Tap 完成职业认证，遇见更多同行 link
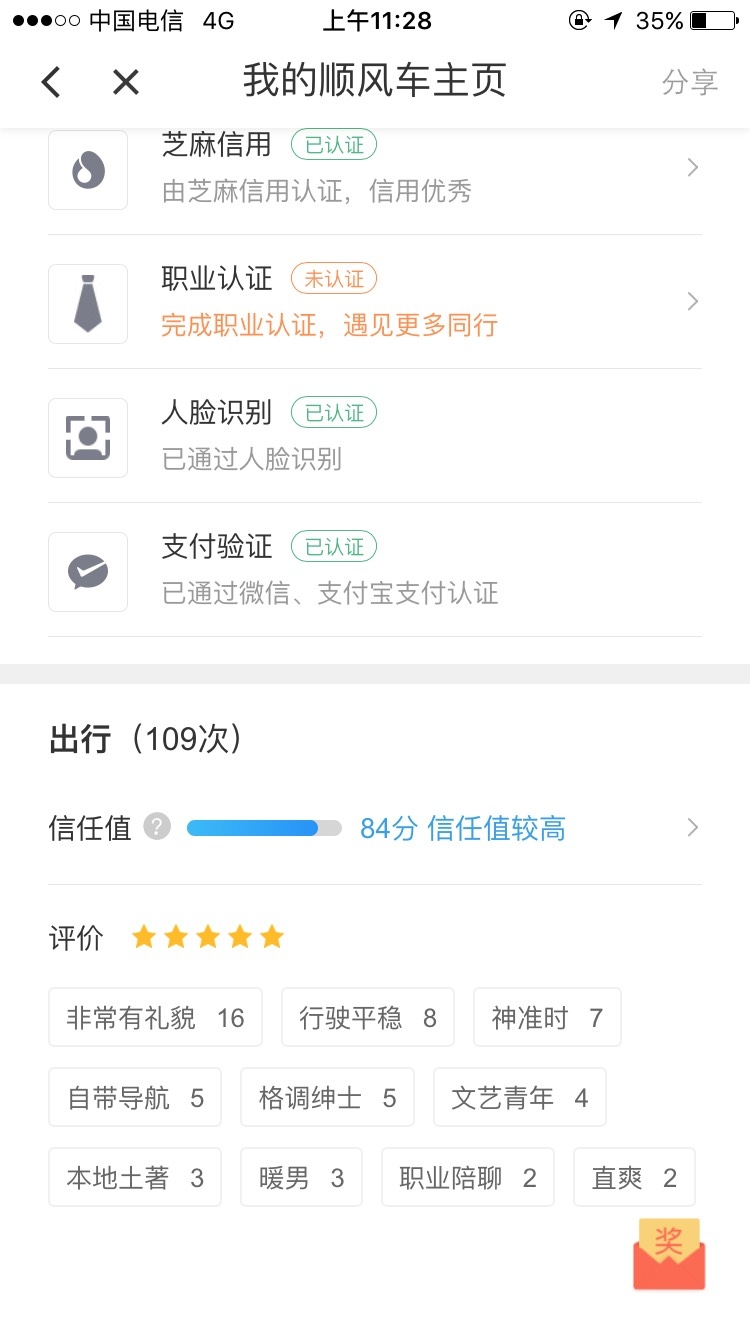750x1334 pixels. pyautogui.click(x=329, y=325)
